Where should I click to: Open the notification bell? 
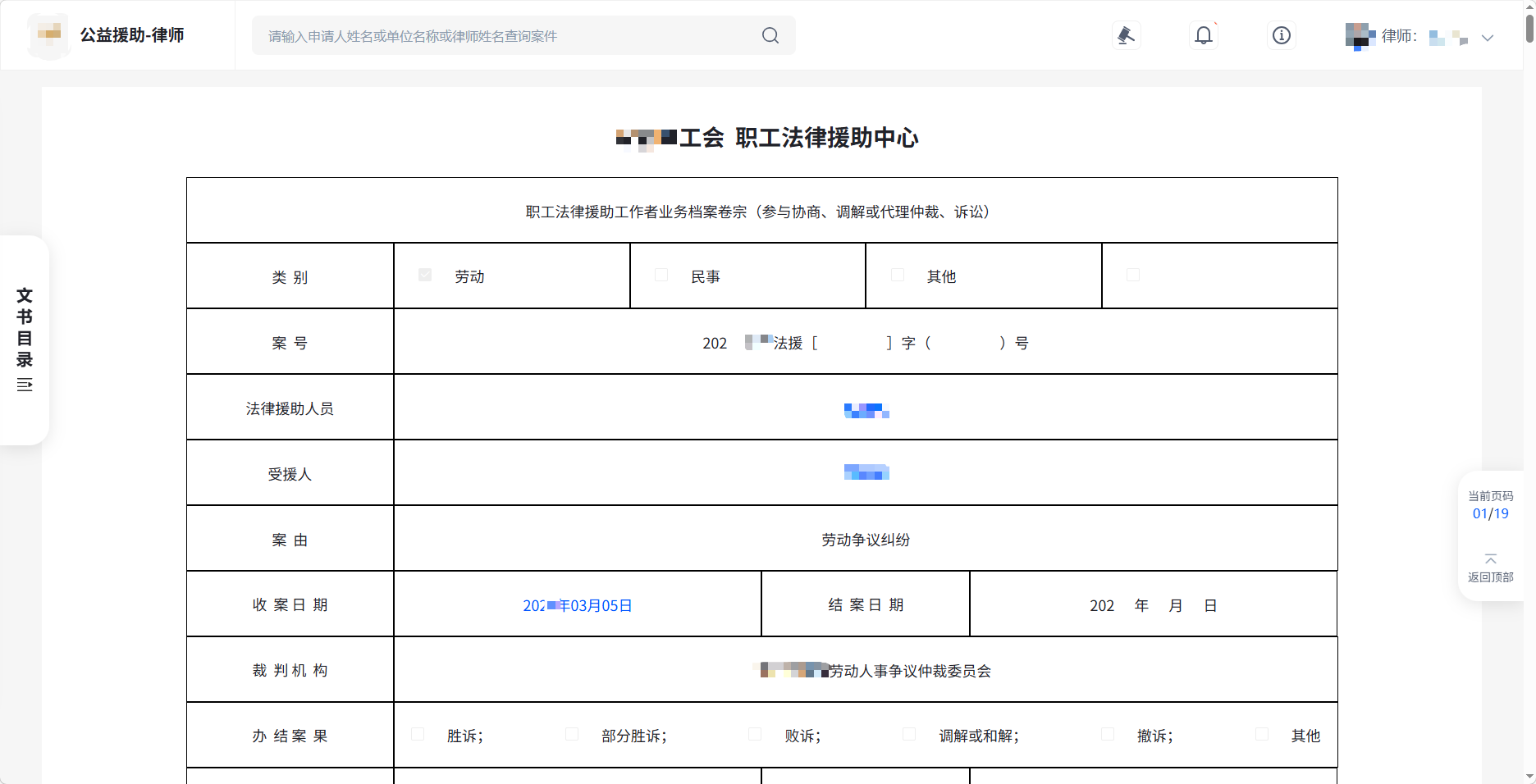pyautogui.click(x=1203, y=35)
